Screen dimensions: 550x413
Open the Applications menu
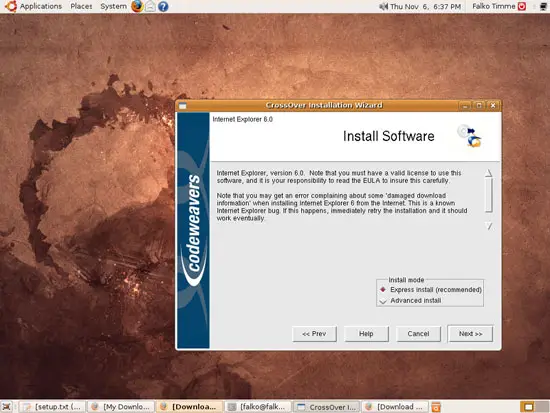tap(41, 6)
